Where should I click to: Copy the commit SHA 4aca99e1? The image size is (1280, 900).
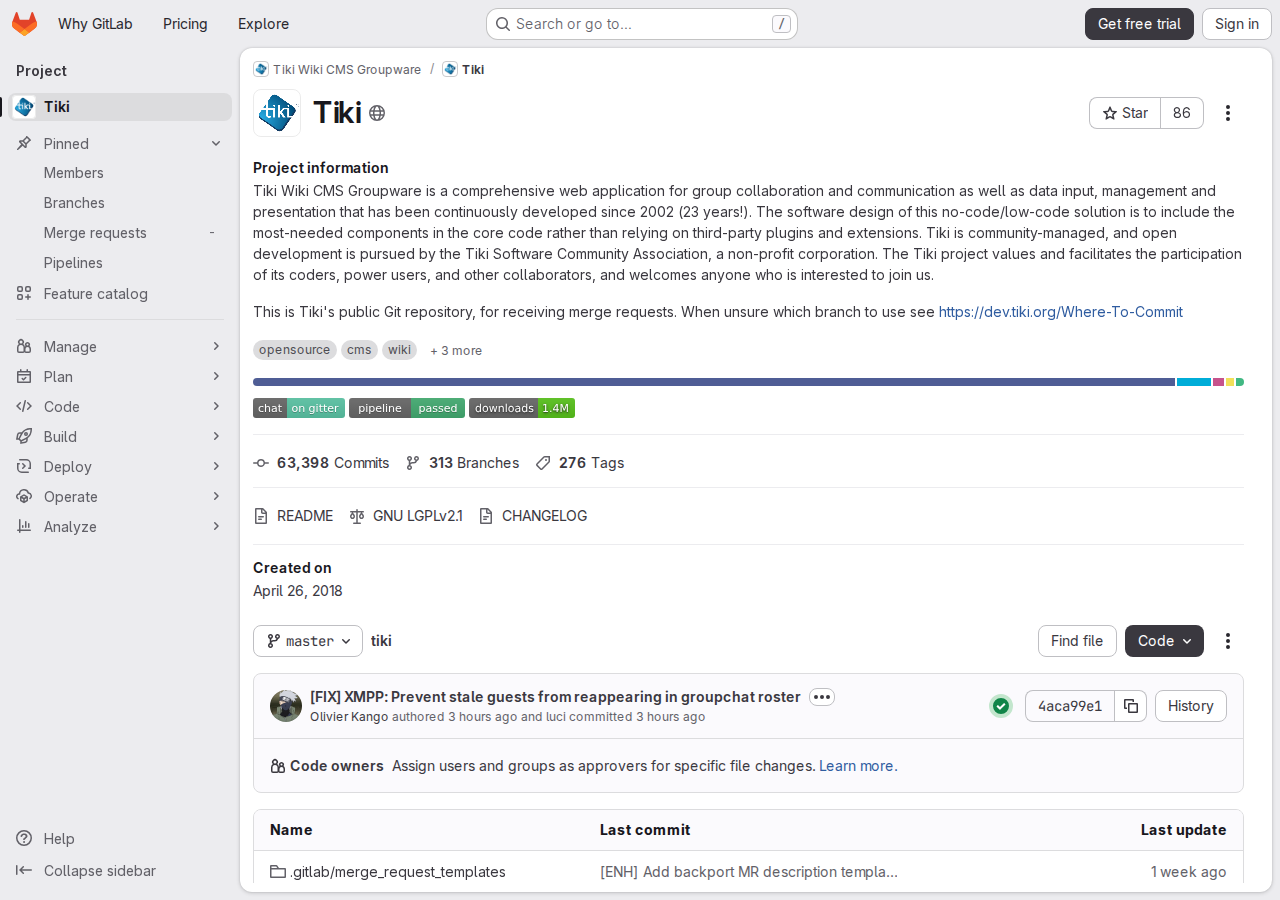[1130, 706]
